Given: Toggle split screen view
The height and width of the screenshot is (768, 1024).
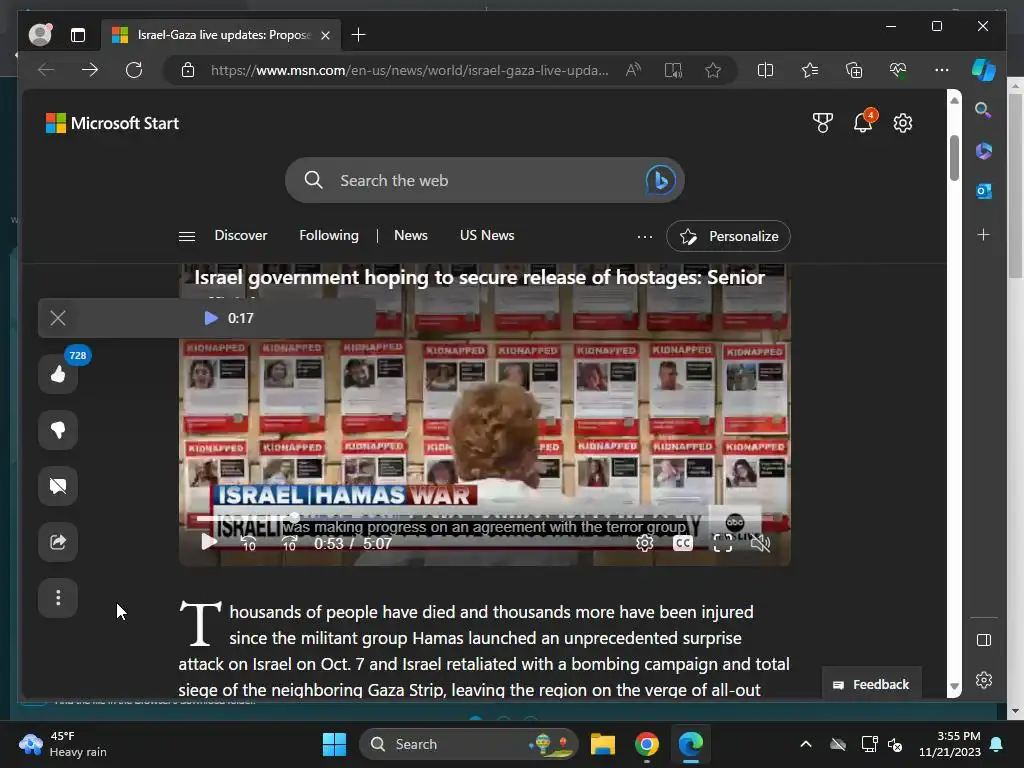Looking at the screenshot, I should [x=765, y=70].
